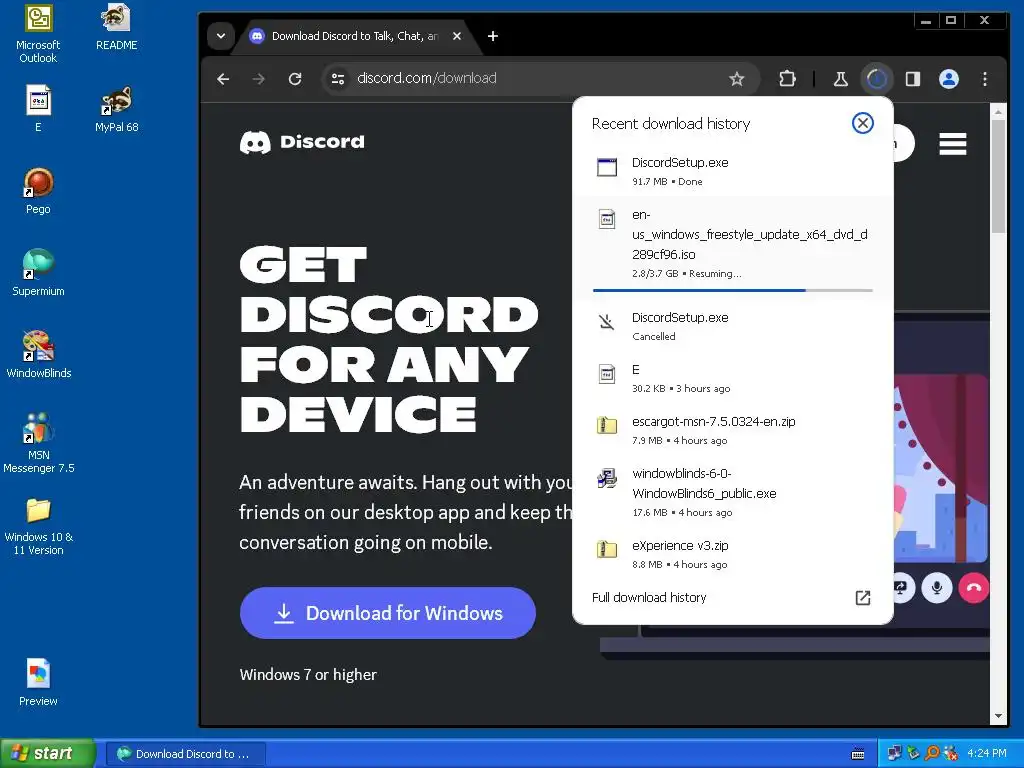The height and width of the screenshot is (768, 1024).
Task: Launch the Pego desktop shortcut
Action: coord(38,191)
